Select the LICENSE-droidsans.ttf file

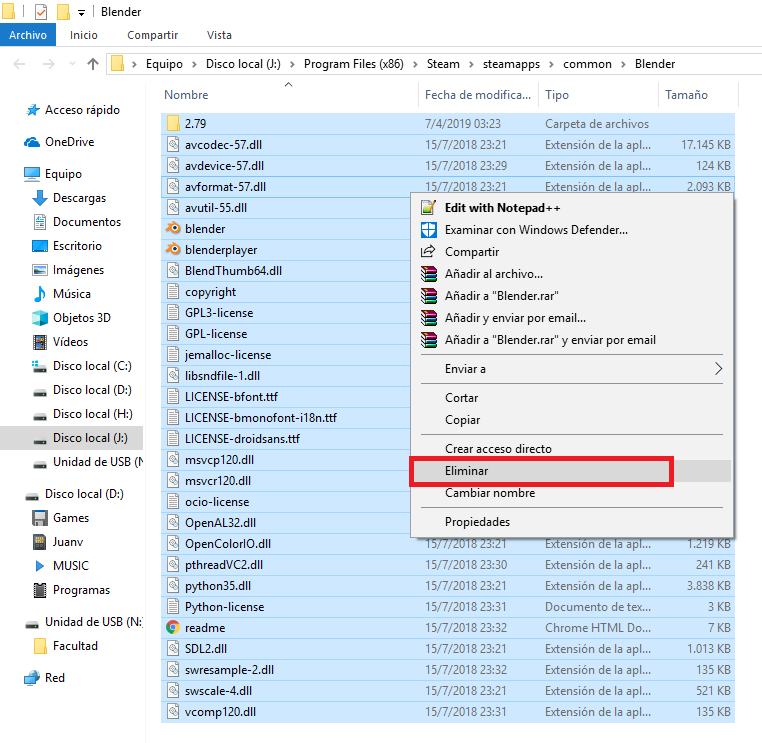(286, 439)
